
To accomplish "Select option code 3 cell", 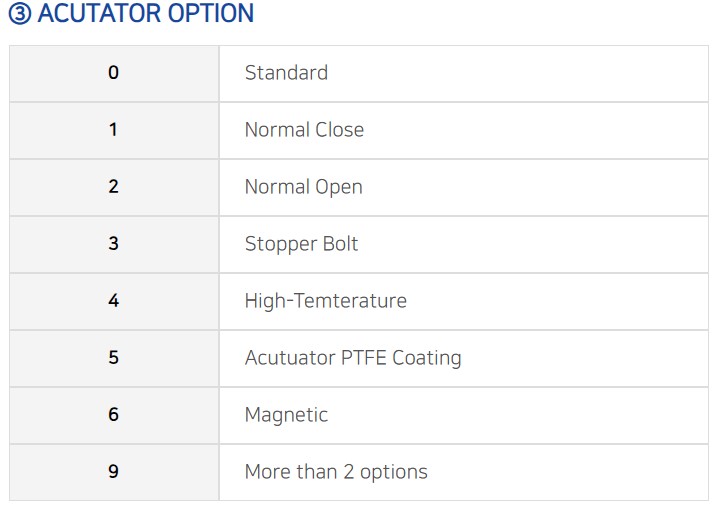I will click(114, 244).
